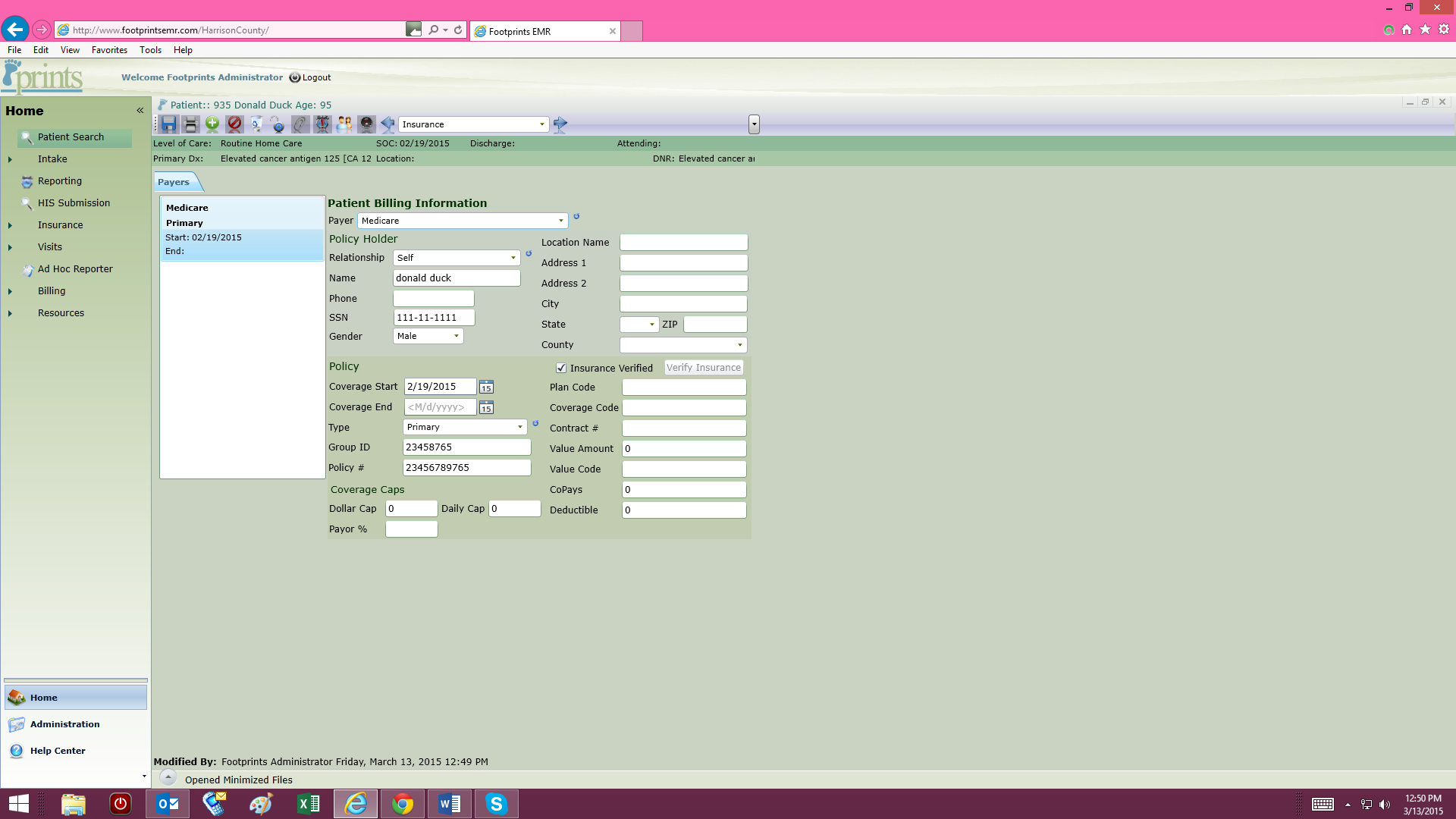Add a new payer record
The width and height of the screenshot is (1456, 819).
click(212, 124)
